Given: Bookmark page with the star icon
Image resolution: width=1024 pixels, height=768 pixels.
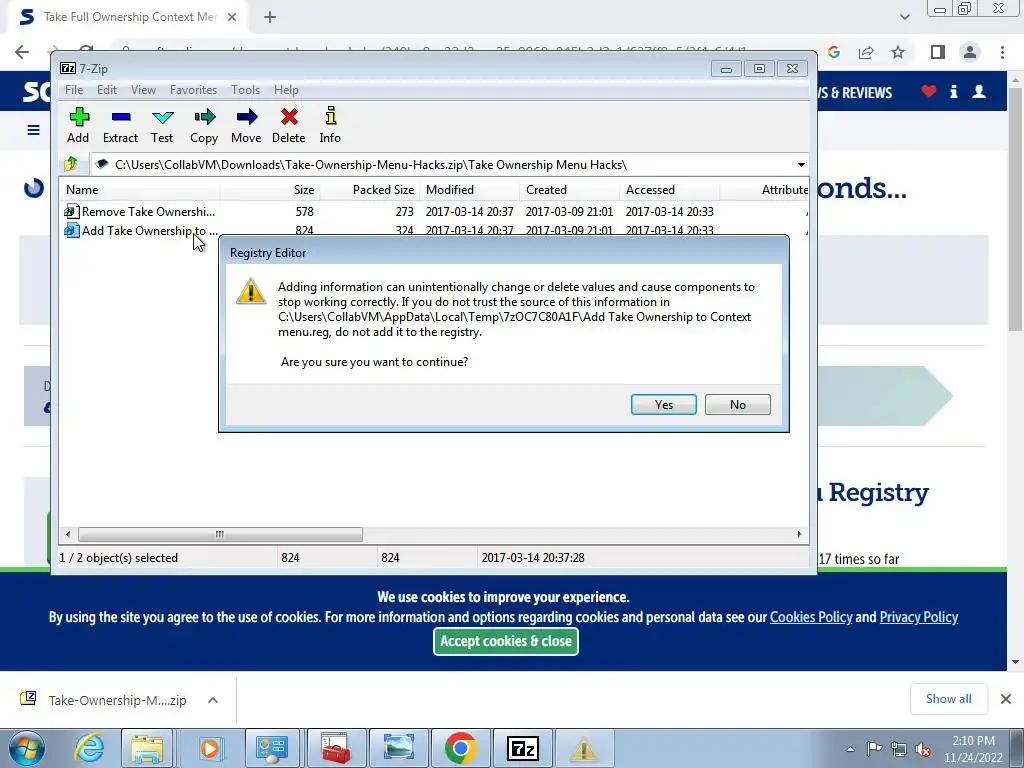Looking at the screenshot, I should point(898,52).
